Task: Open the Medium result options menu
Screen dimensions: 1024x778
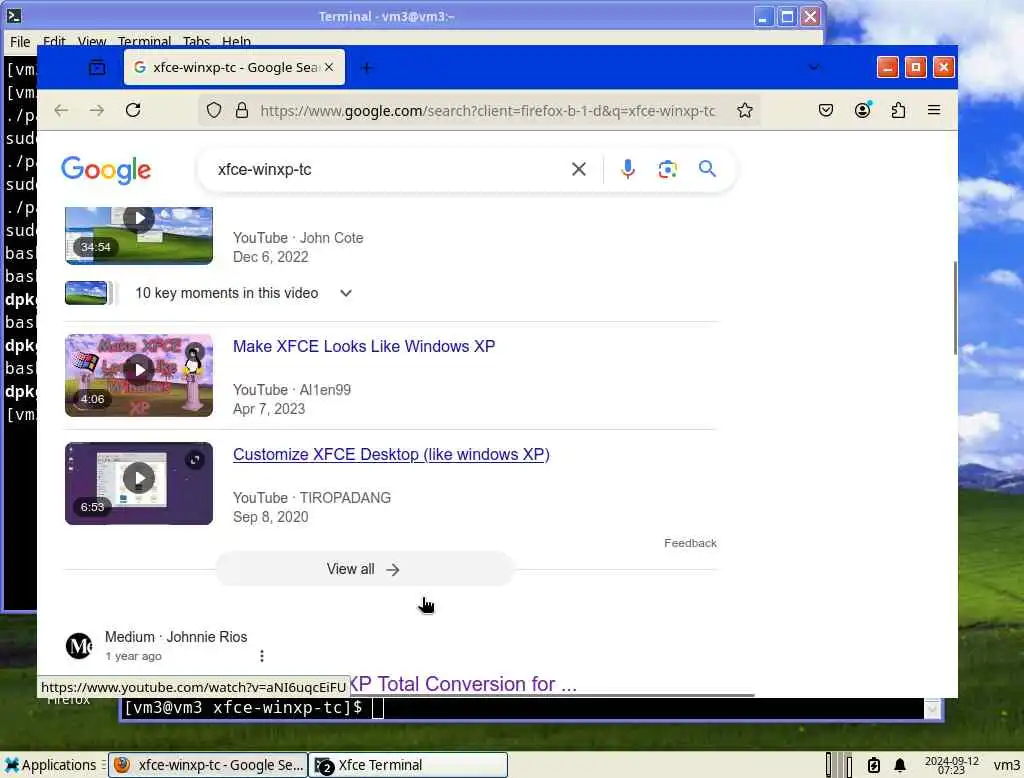Action: click(262, 656)
